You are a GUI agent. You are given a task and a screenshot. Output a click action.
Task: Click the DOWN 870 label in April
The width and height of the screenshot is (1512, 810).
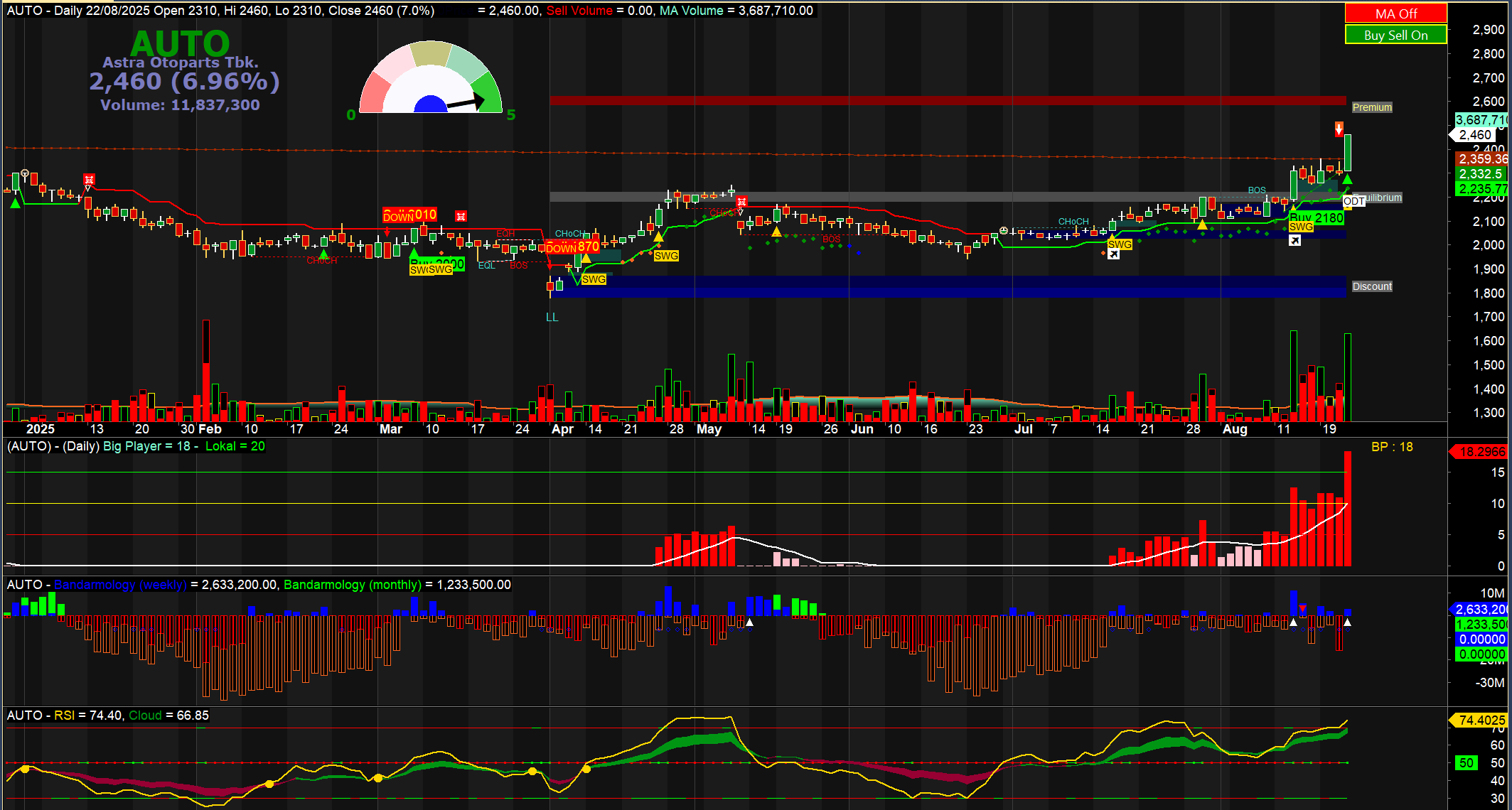(572, 247)
